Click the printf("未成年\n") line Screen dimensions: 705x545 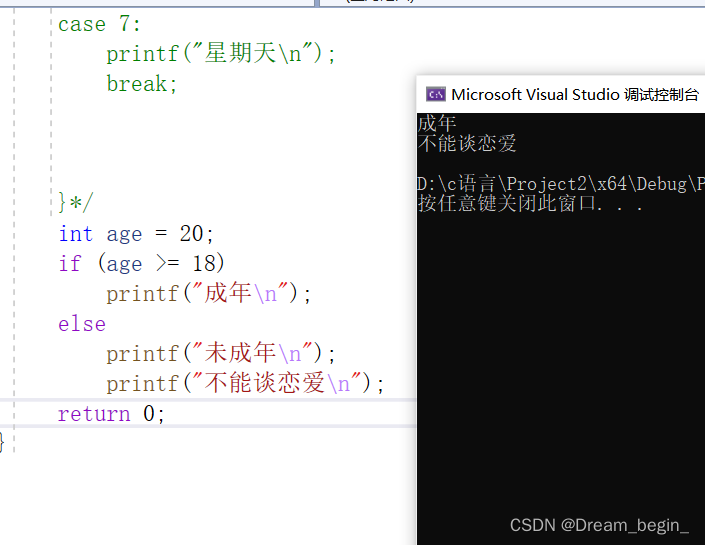click(221, 353)
